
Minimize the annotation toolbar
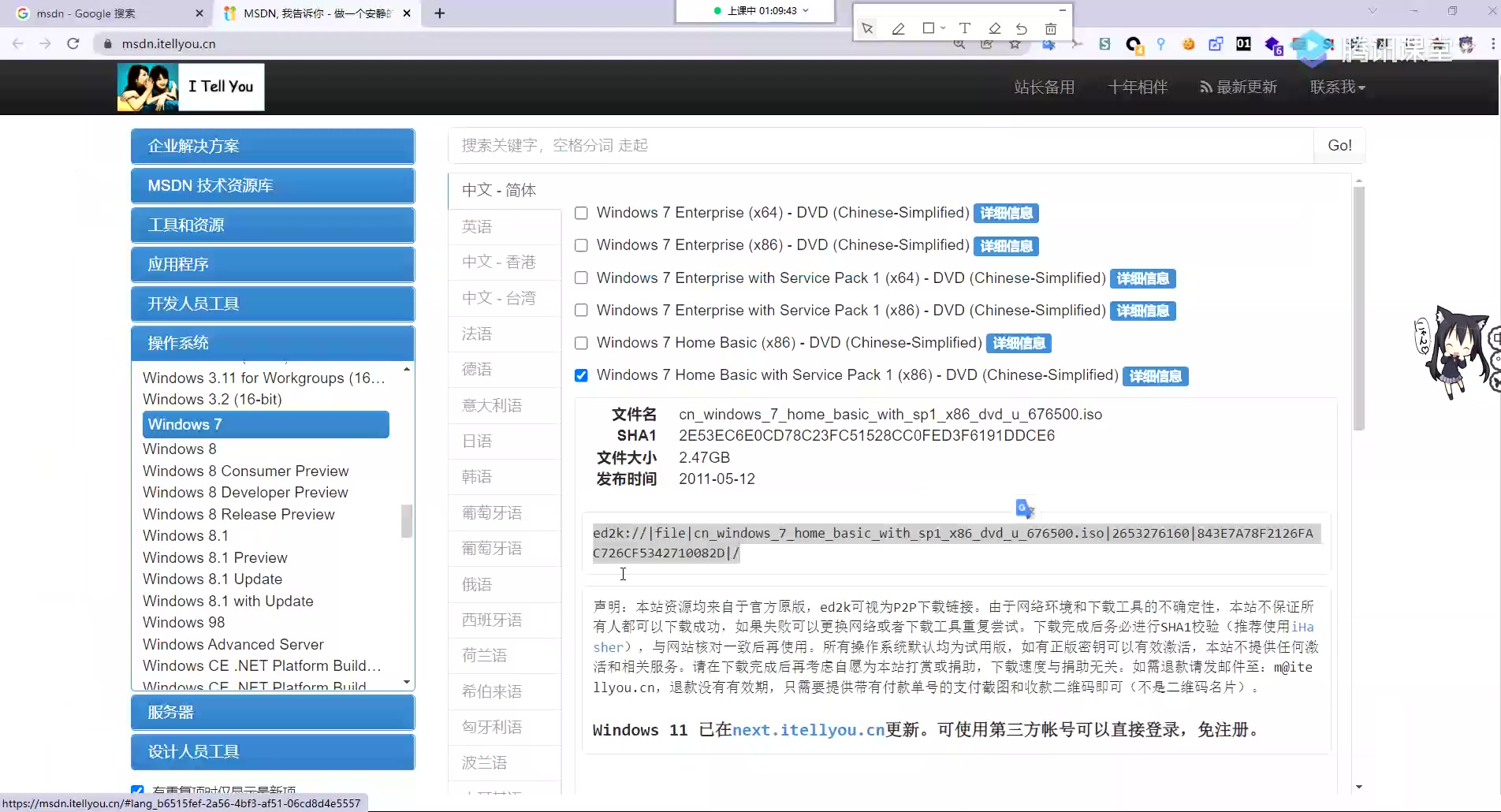[1062, 10]
